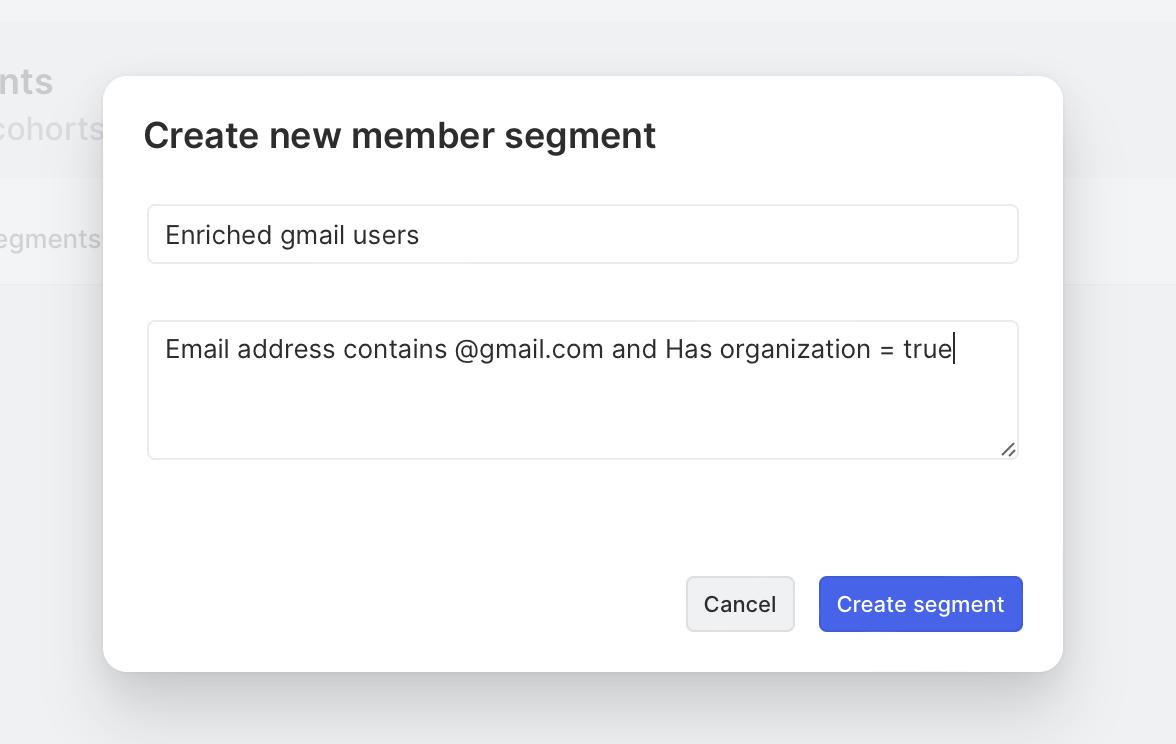Click the dimmed 'cohorts' text behind dialog
Screen dimensions: 1176x744
click(x=50, y=130)
